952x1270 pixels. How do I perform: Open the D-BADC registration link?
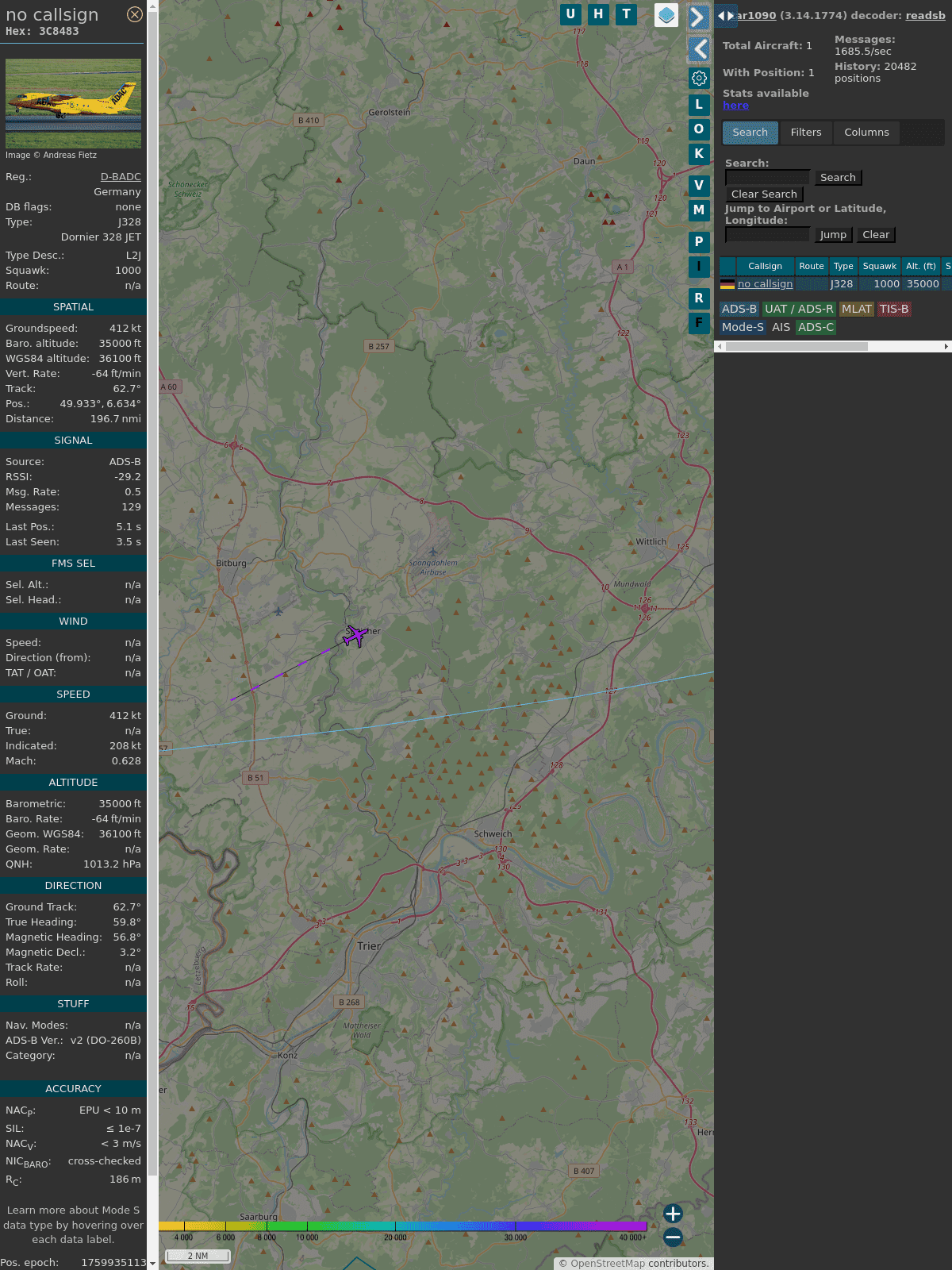point(121,177)
